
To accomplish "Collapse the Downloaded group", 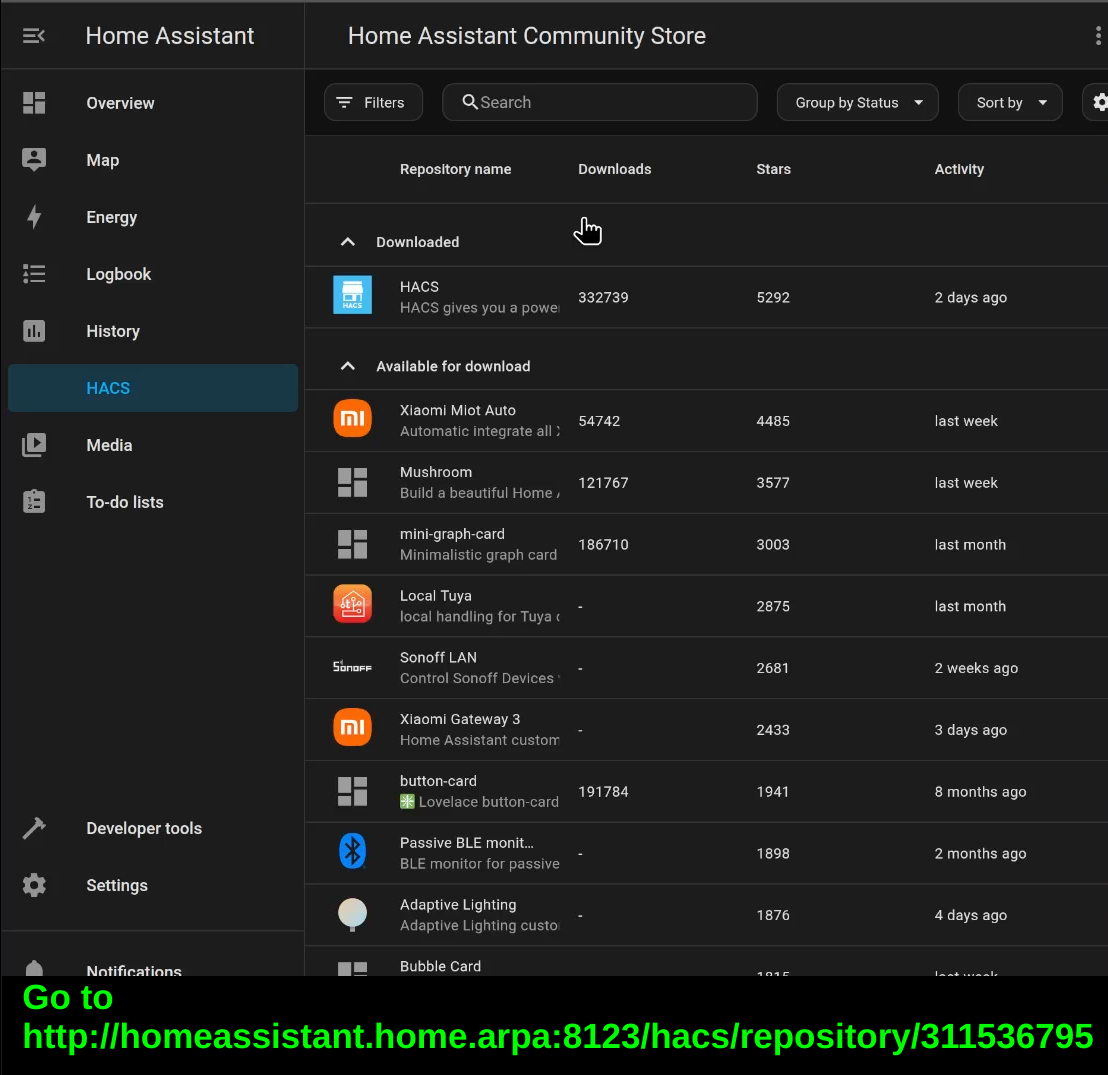I will tap(348, 242).
